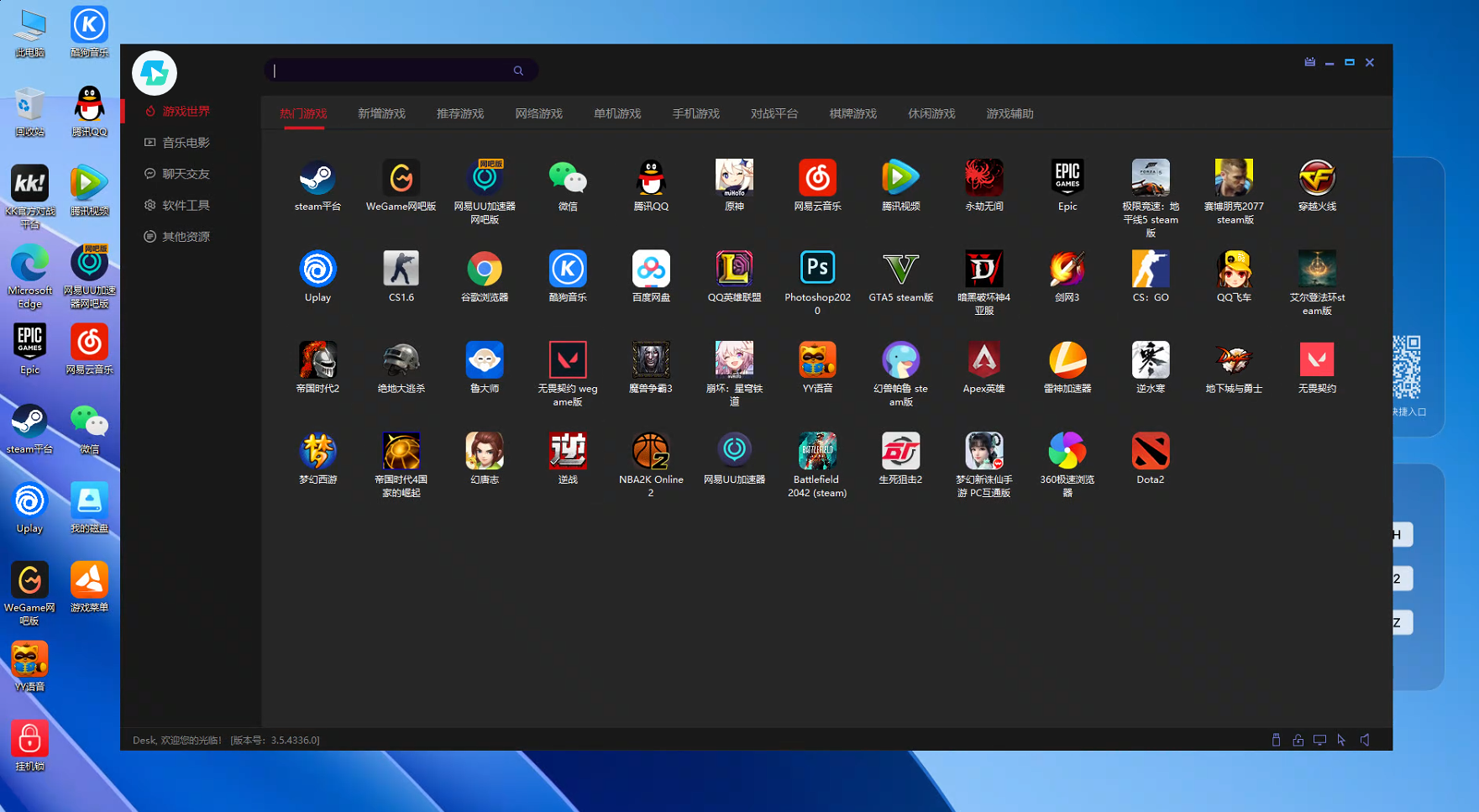Launch 生死狙击2 game

pos(901,452)
